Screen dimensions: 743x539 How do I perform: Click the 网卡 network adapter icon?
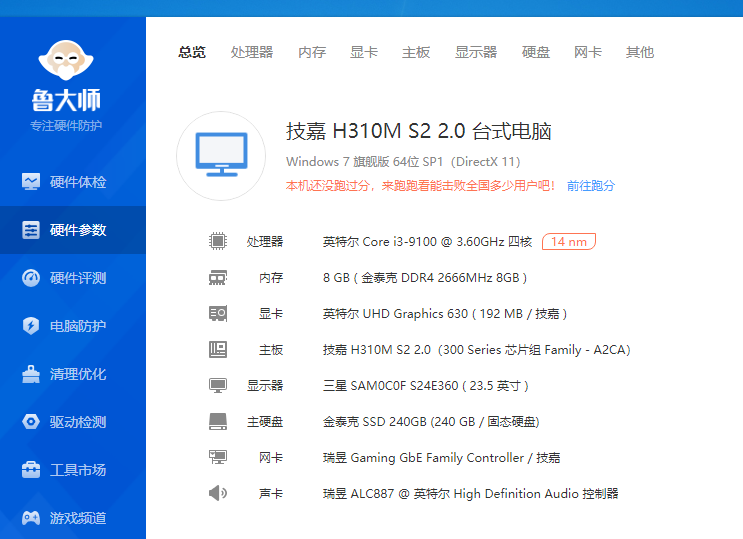[218, 457]
